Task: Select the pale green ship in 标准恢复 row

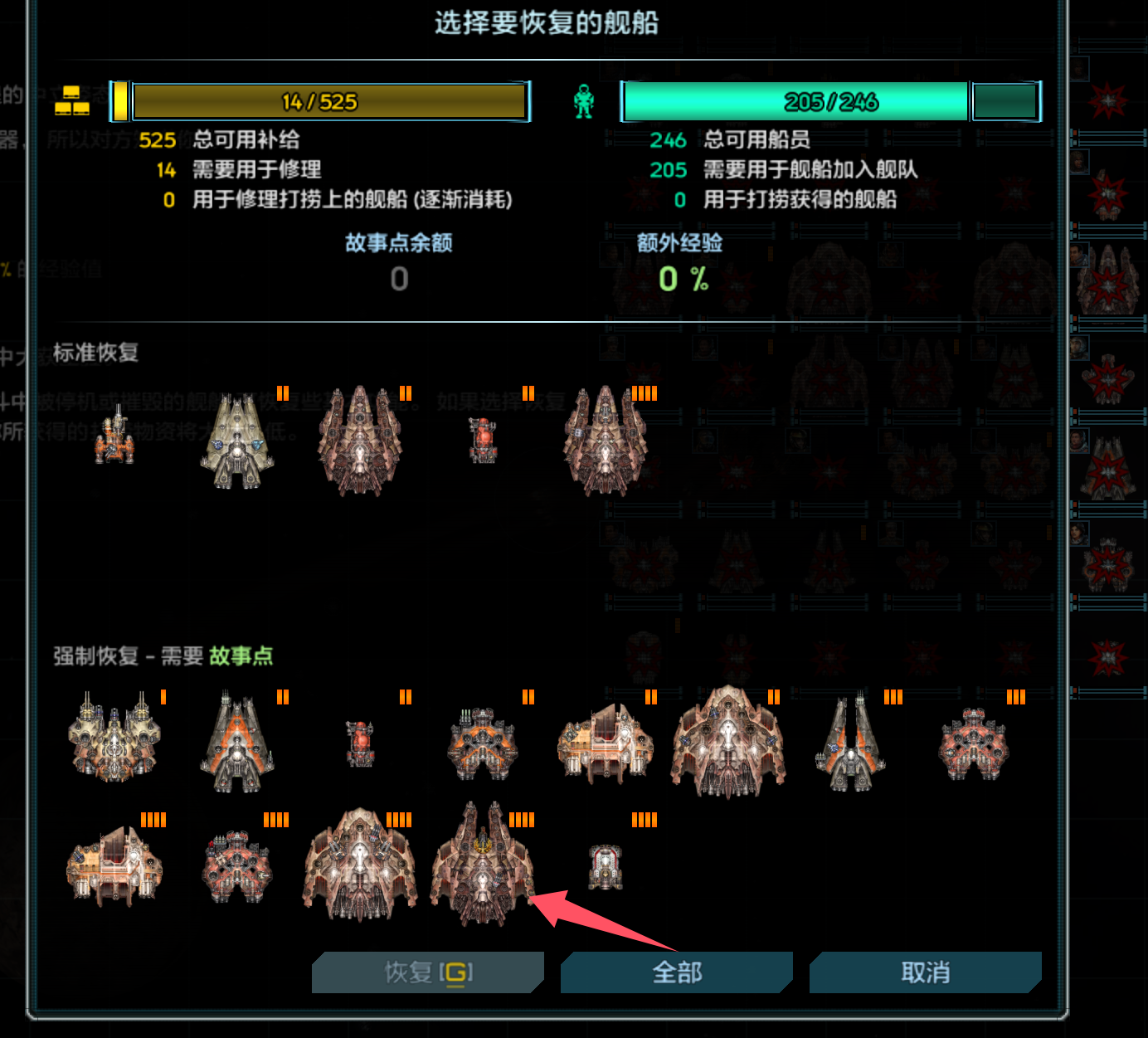Action: click(x=237, y=442)
